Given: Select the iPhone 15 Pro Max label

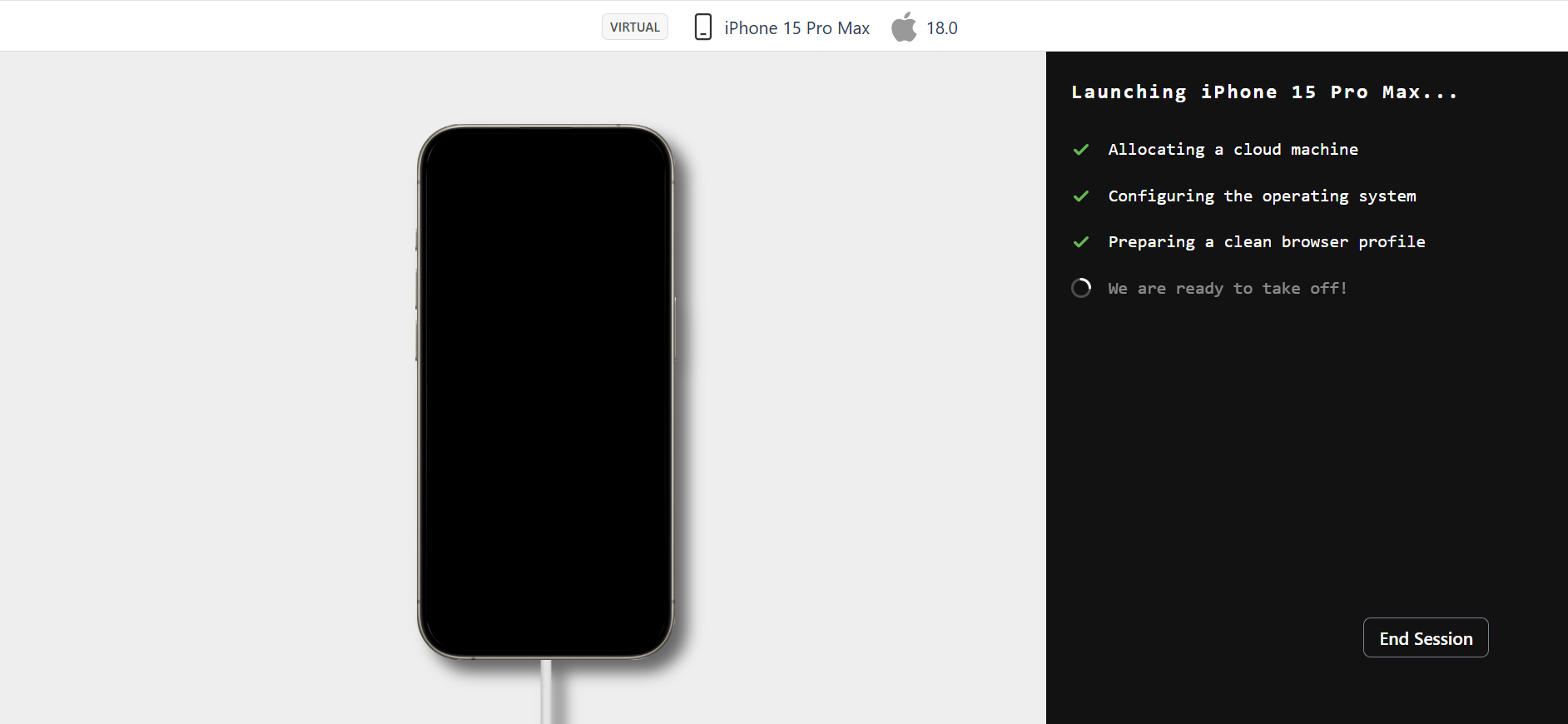Looking at the screenshot, I should [796, 28].
